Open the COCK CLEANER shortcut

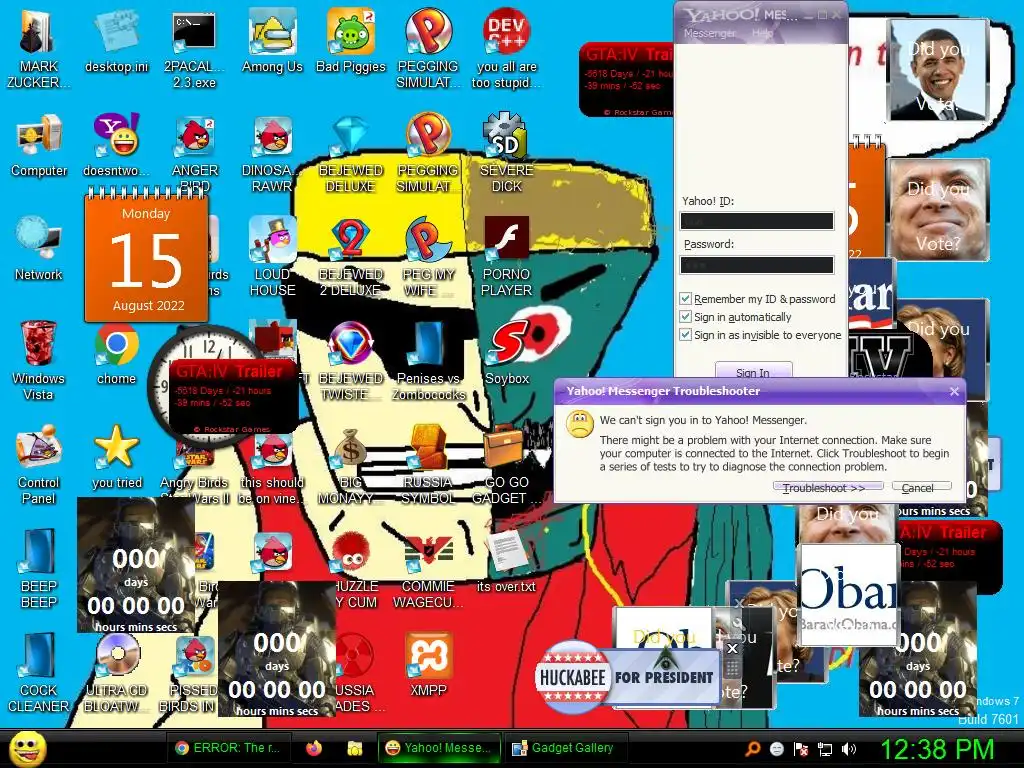tap(38, 673)
